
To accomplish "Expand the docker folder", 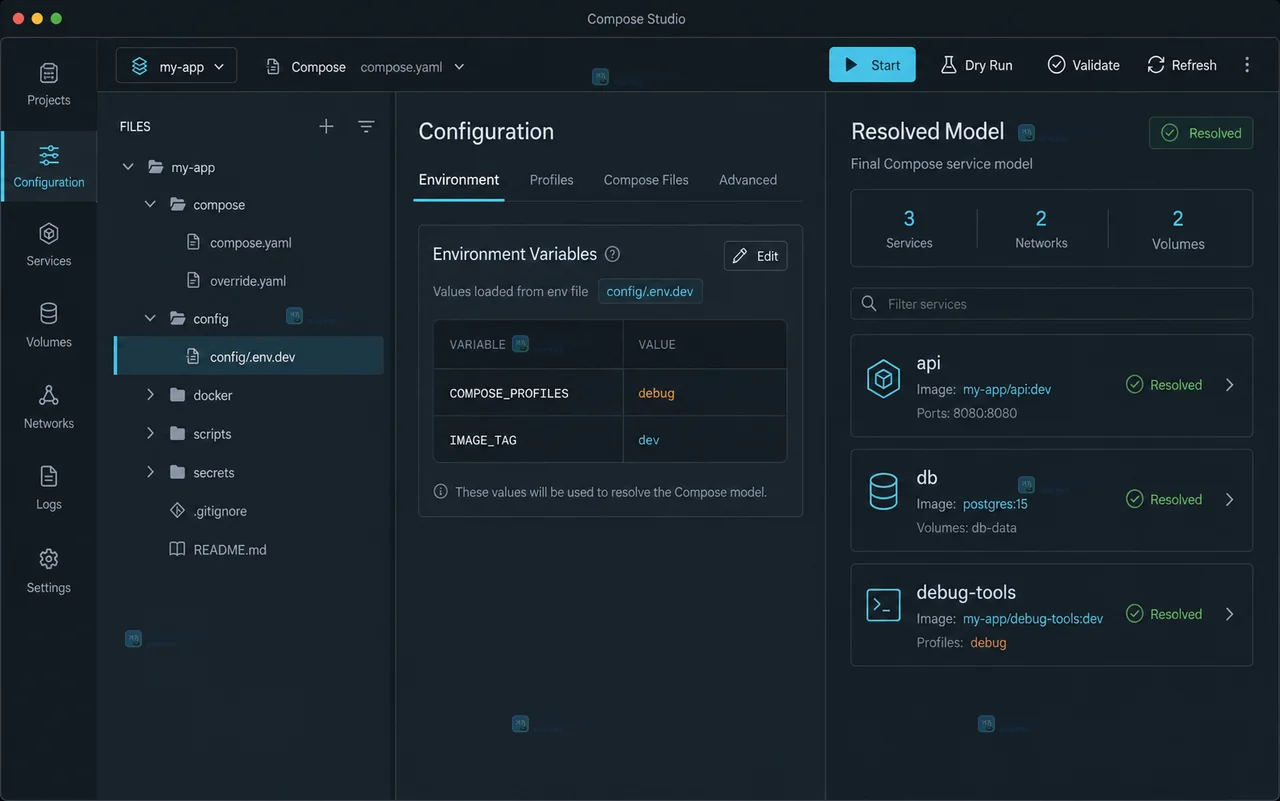I will click(150, 395).
